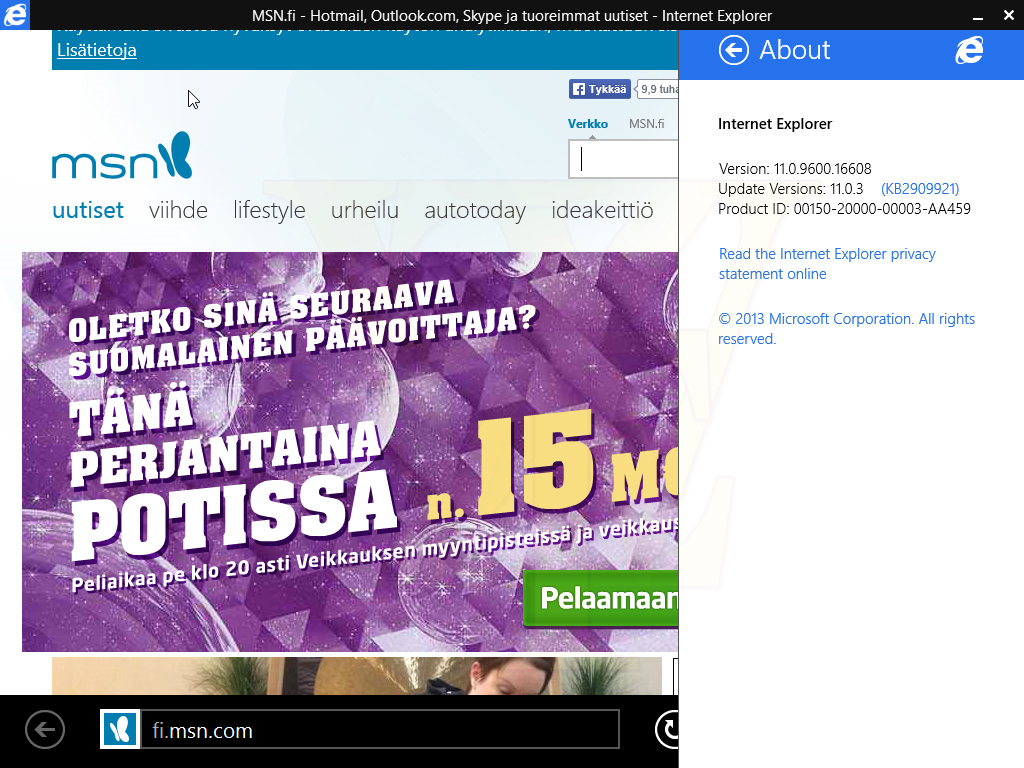Image resolution: width=1024 pixels, height=768 pixels.
Task: Click the back arrow in About panel
Action: click(x=733, y=50)
